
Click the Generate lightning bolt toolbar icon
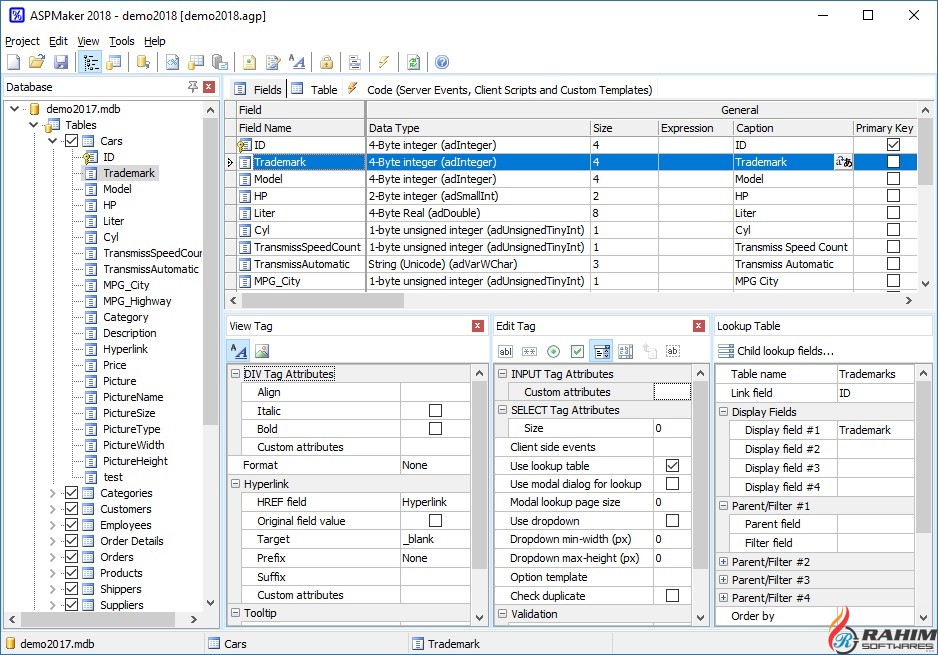[384, 63]
